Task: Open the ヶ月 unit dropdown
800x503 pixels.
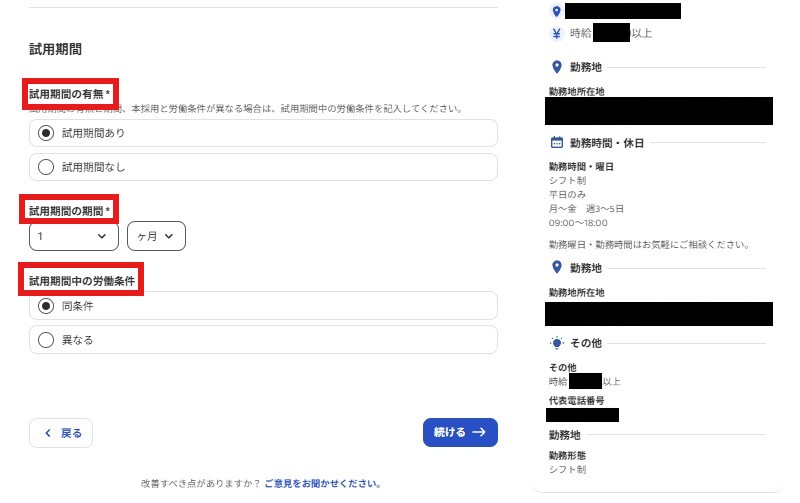Action: [156, 236]
